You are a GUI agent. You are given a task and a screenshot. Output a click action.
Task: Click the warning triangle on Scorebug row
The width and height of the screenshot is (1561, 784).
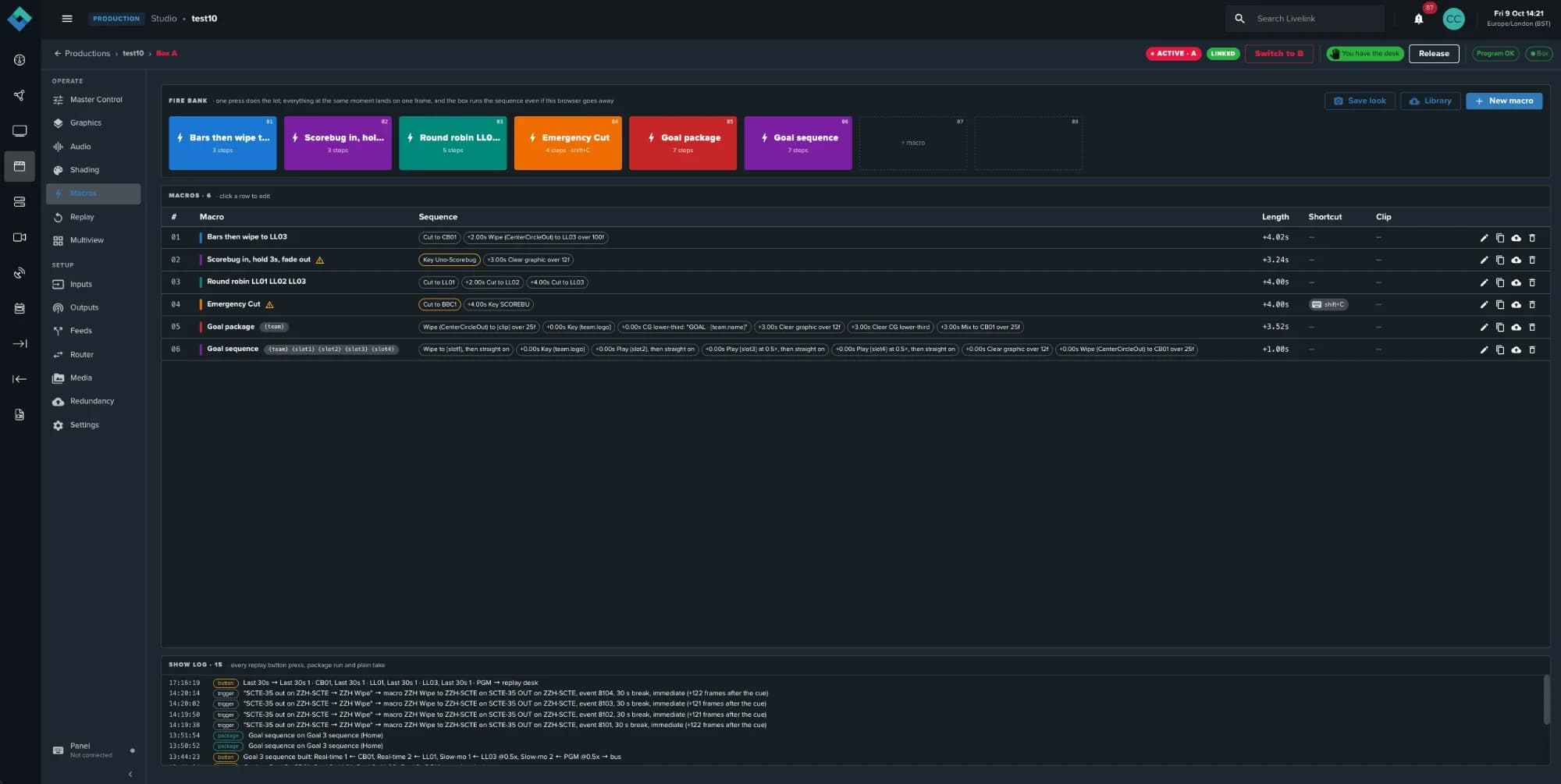point(320,260)
